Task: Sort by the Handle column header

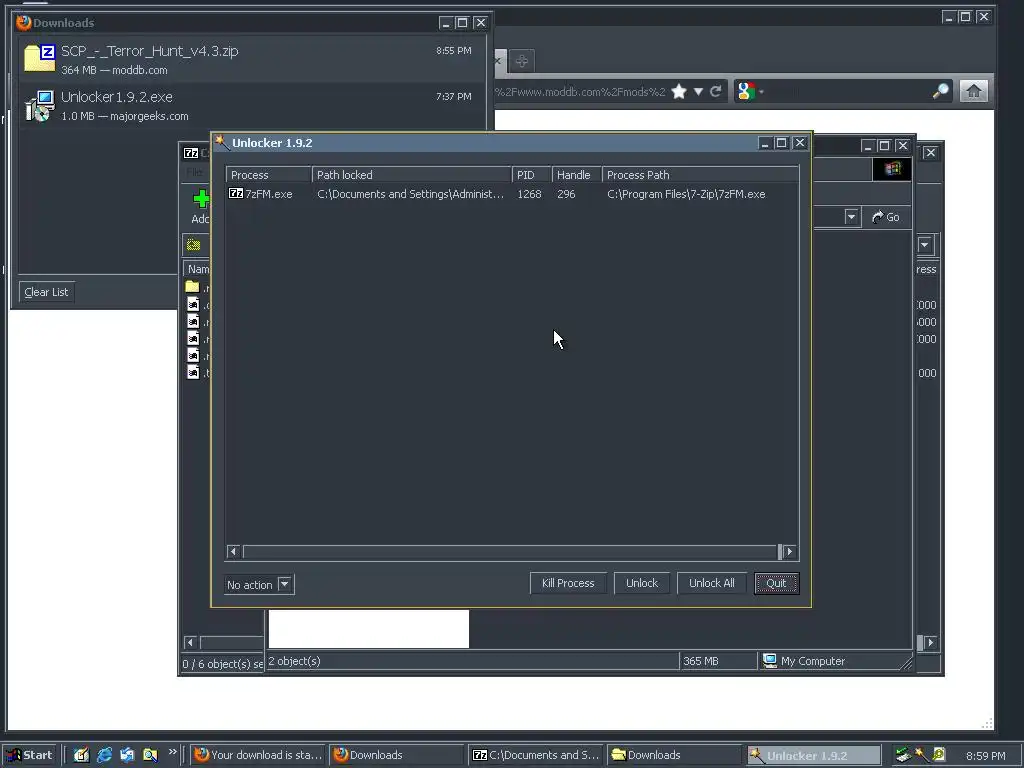Action: coord(577,175)
